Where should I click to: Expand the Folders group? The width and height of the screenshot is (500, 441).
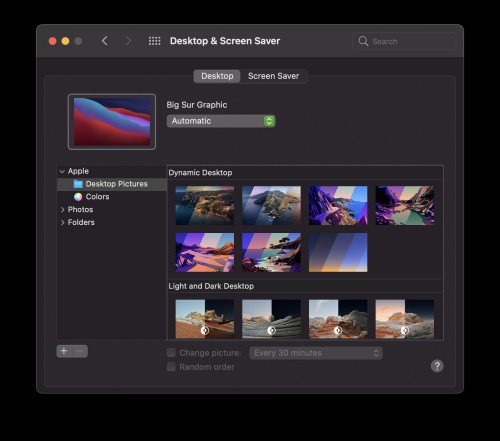[x=62, y=222]
